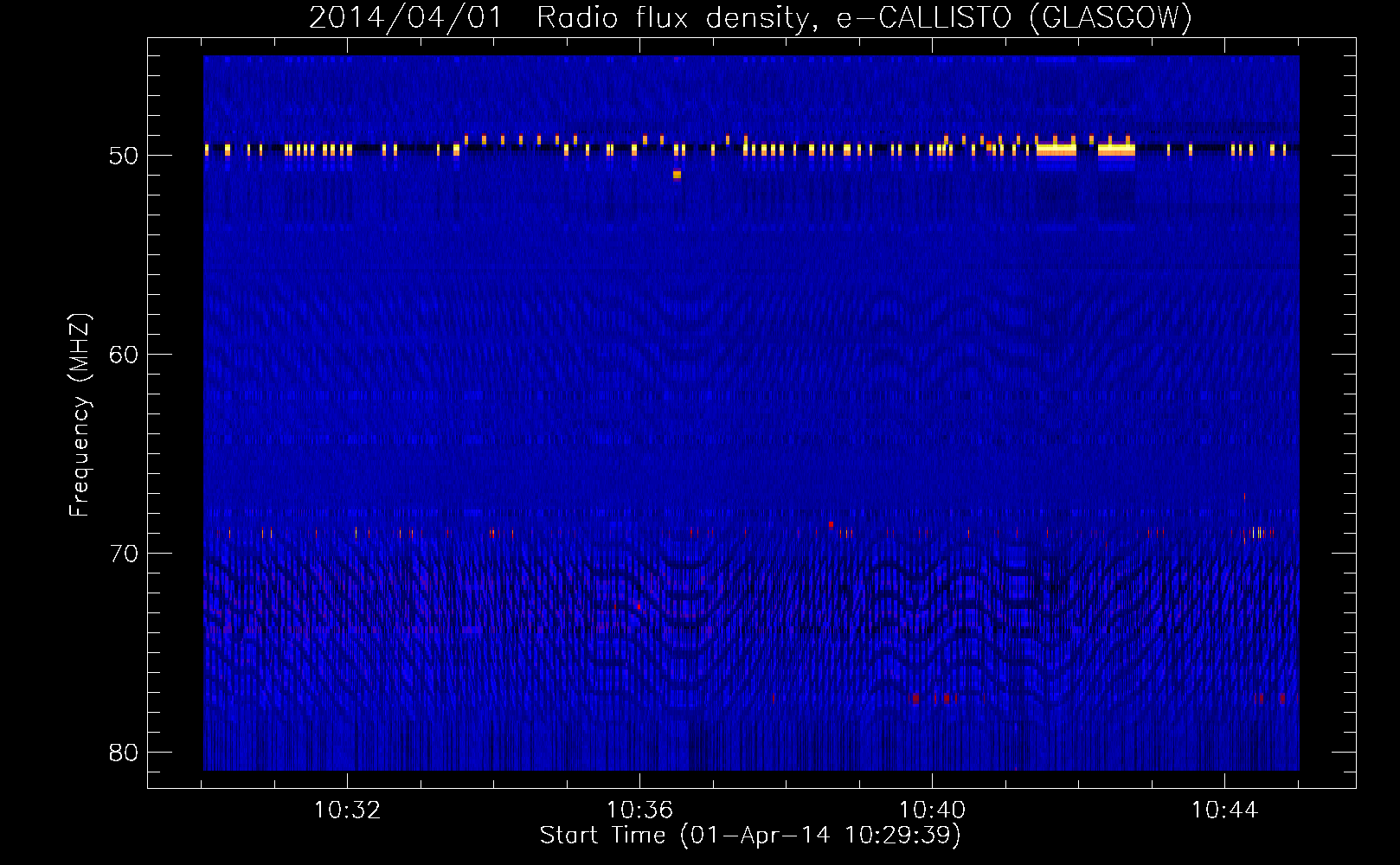Image resolution: width=1400 pixels, height=865 pixels.
Task: Click the "80" frequency tick label
Action: pos(124,753)
